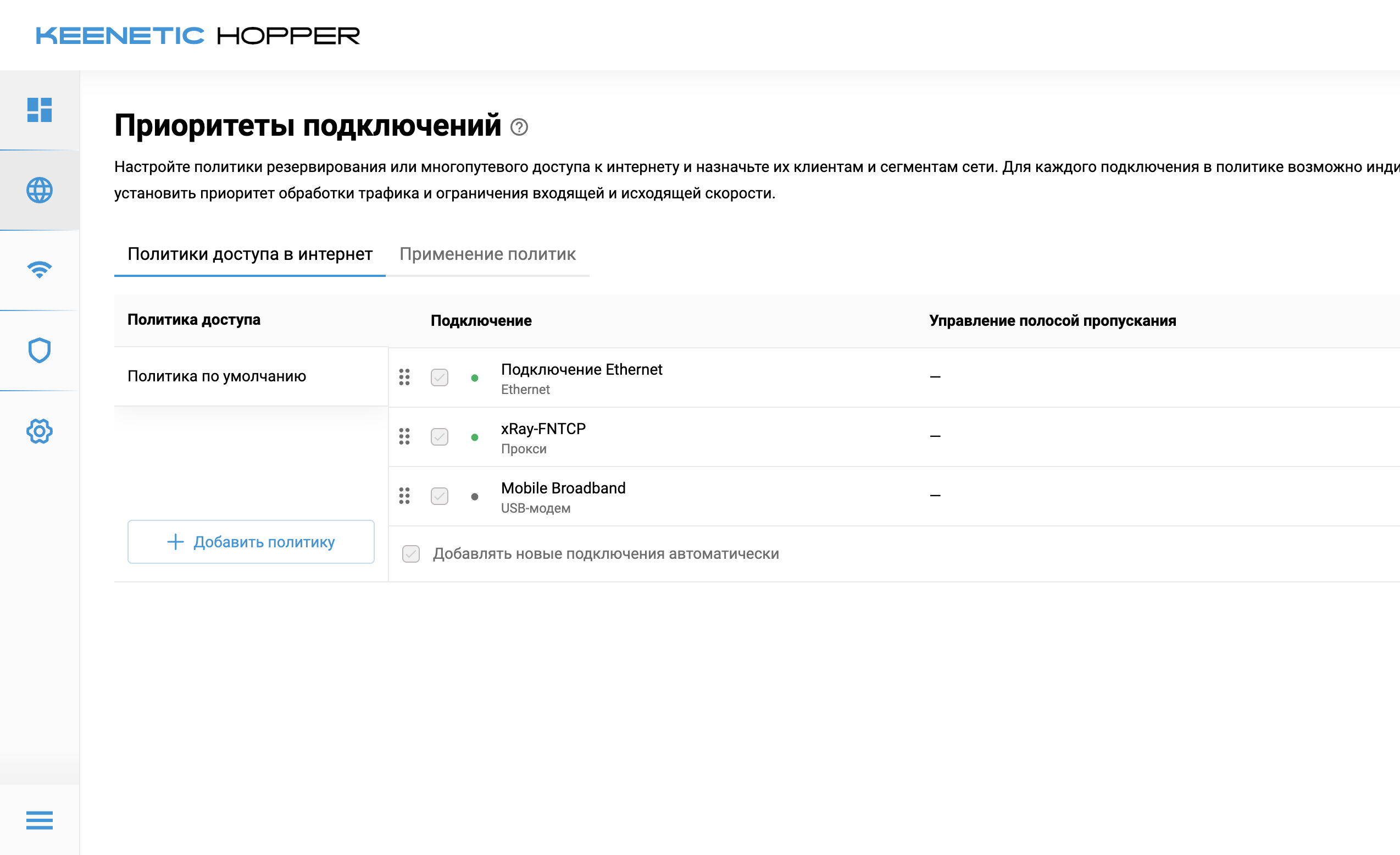Expand the sidebar with hamburger menu icon
The height and width of the screenshot is (855, 1400).
[x=39, y=820]
